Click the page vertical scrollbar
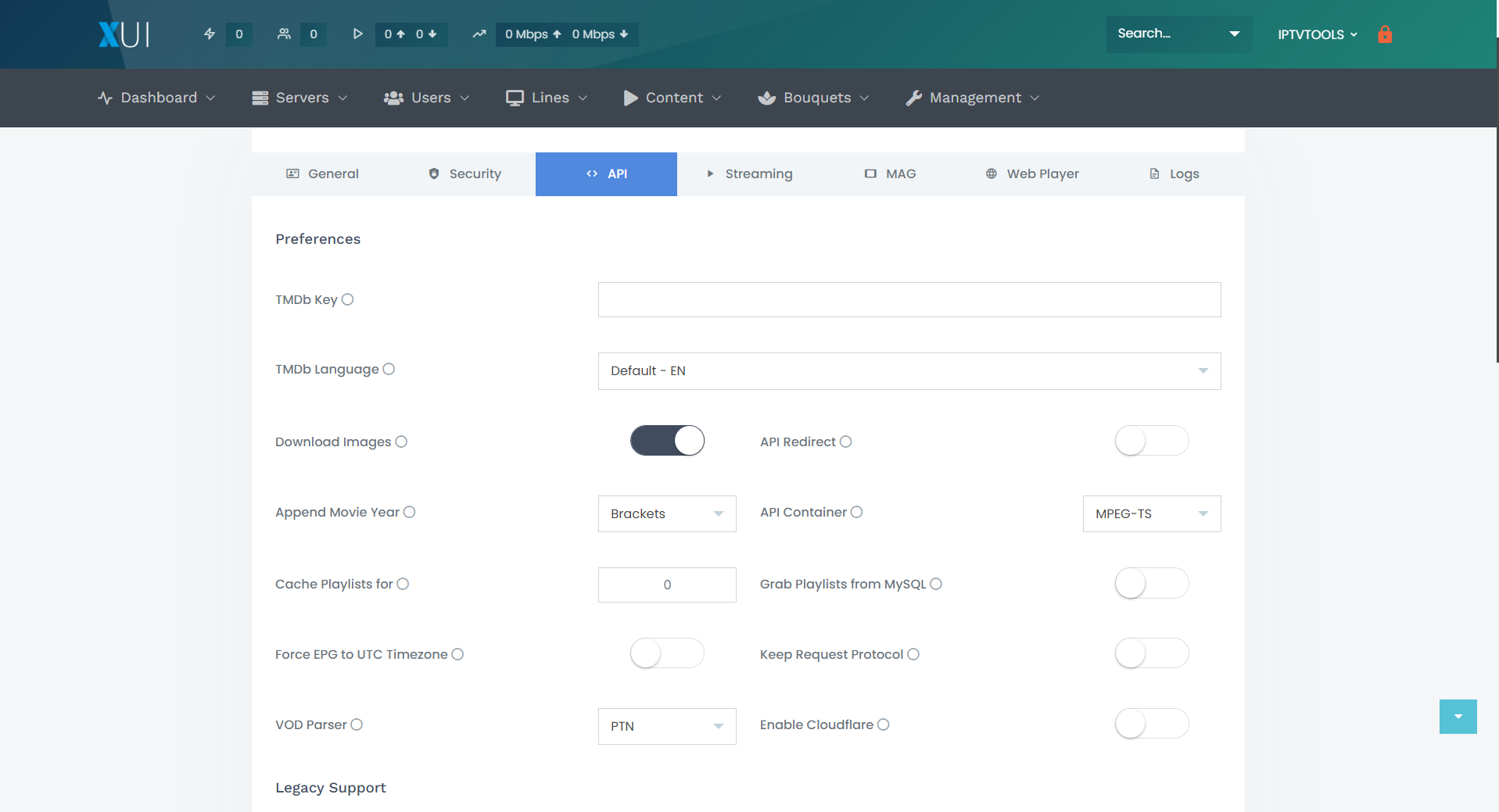Screen dimensions: 1499x812 pyautogui.click(x=1497, y=199)
